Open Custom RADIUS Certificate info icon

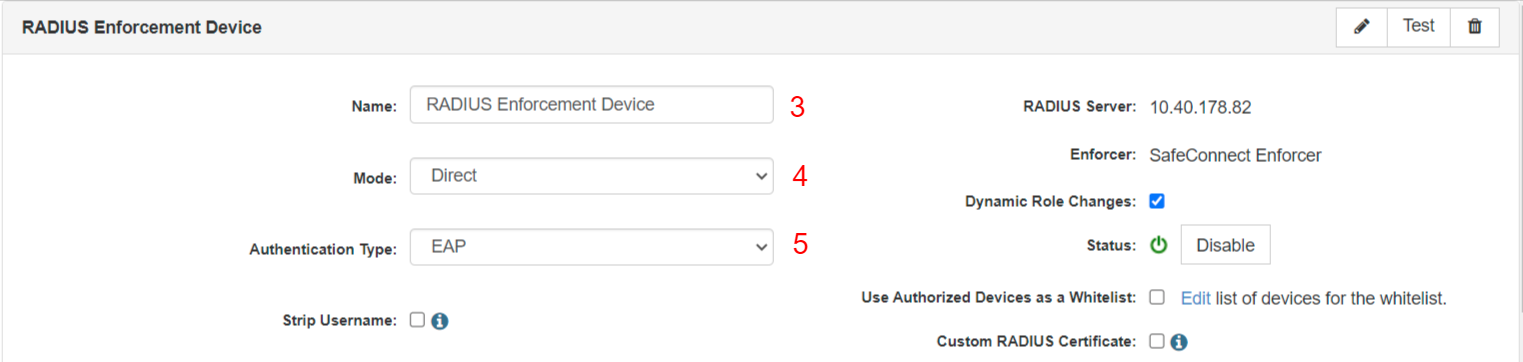1178,342
